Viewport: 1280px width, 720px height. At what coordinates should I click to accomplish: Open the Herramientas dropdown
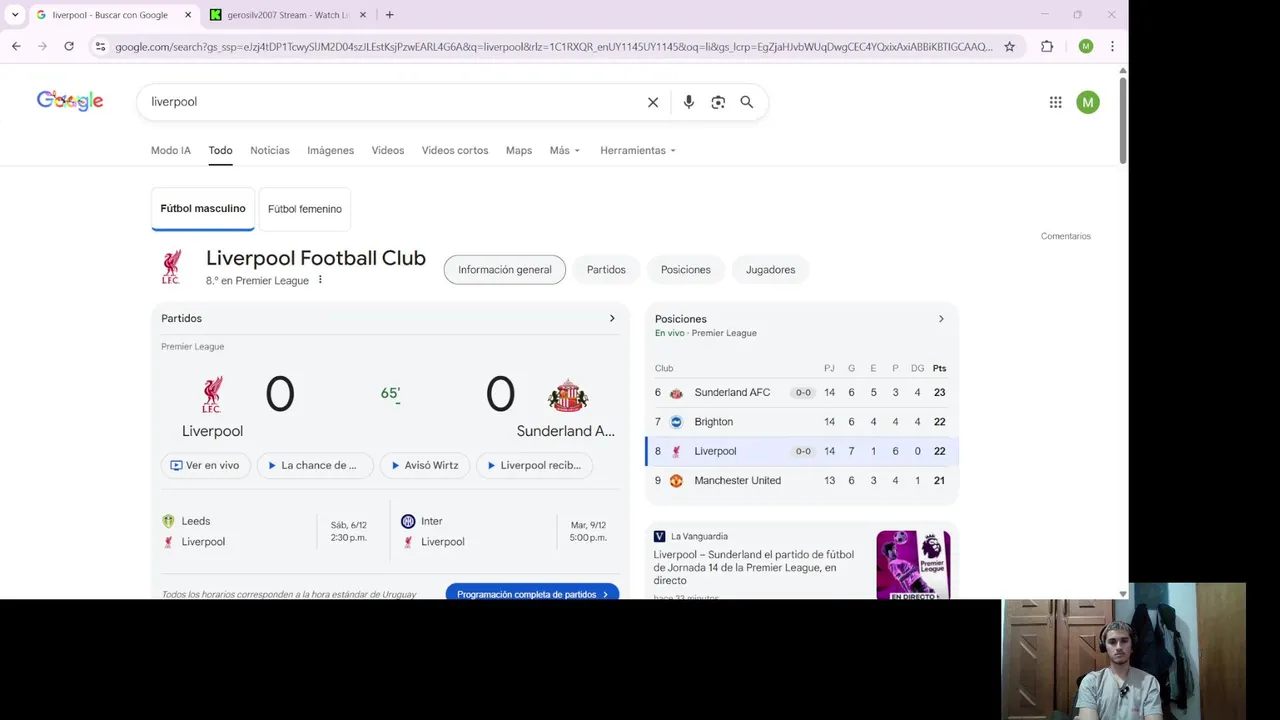638,150
